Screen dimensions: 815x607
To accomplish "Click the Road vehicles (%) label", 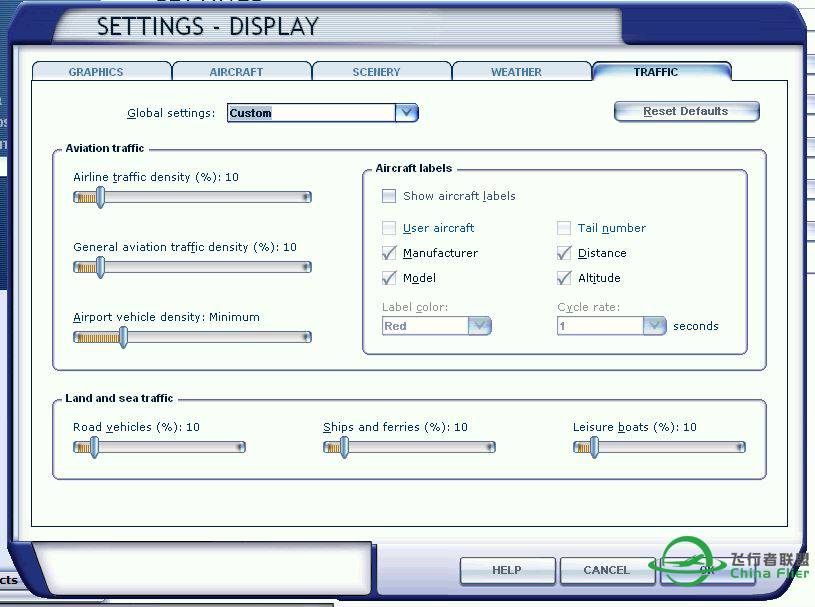I will pyautogui.click(x=136, y=427).
